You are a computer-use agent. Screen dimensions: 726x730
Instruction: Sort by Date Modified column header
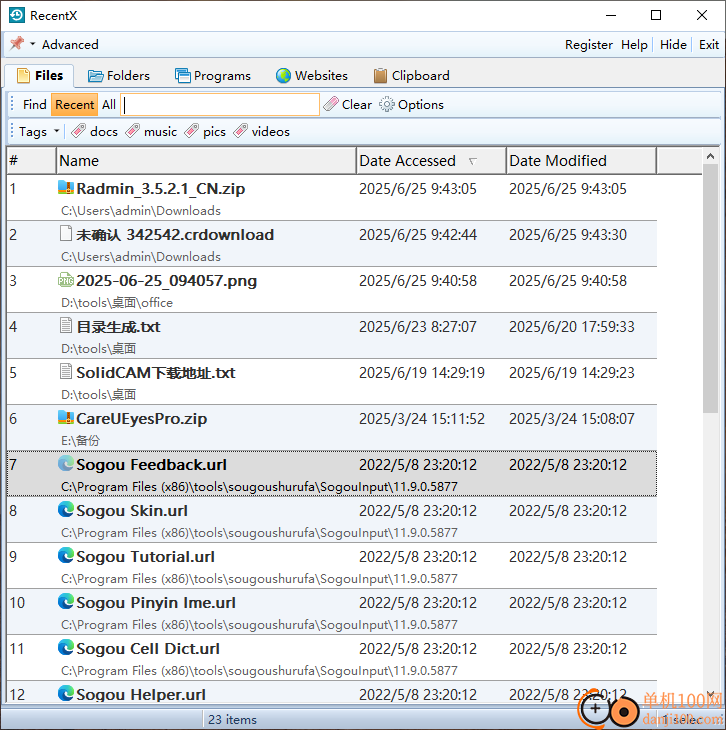[581, 161]
